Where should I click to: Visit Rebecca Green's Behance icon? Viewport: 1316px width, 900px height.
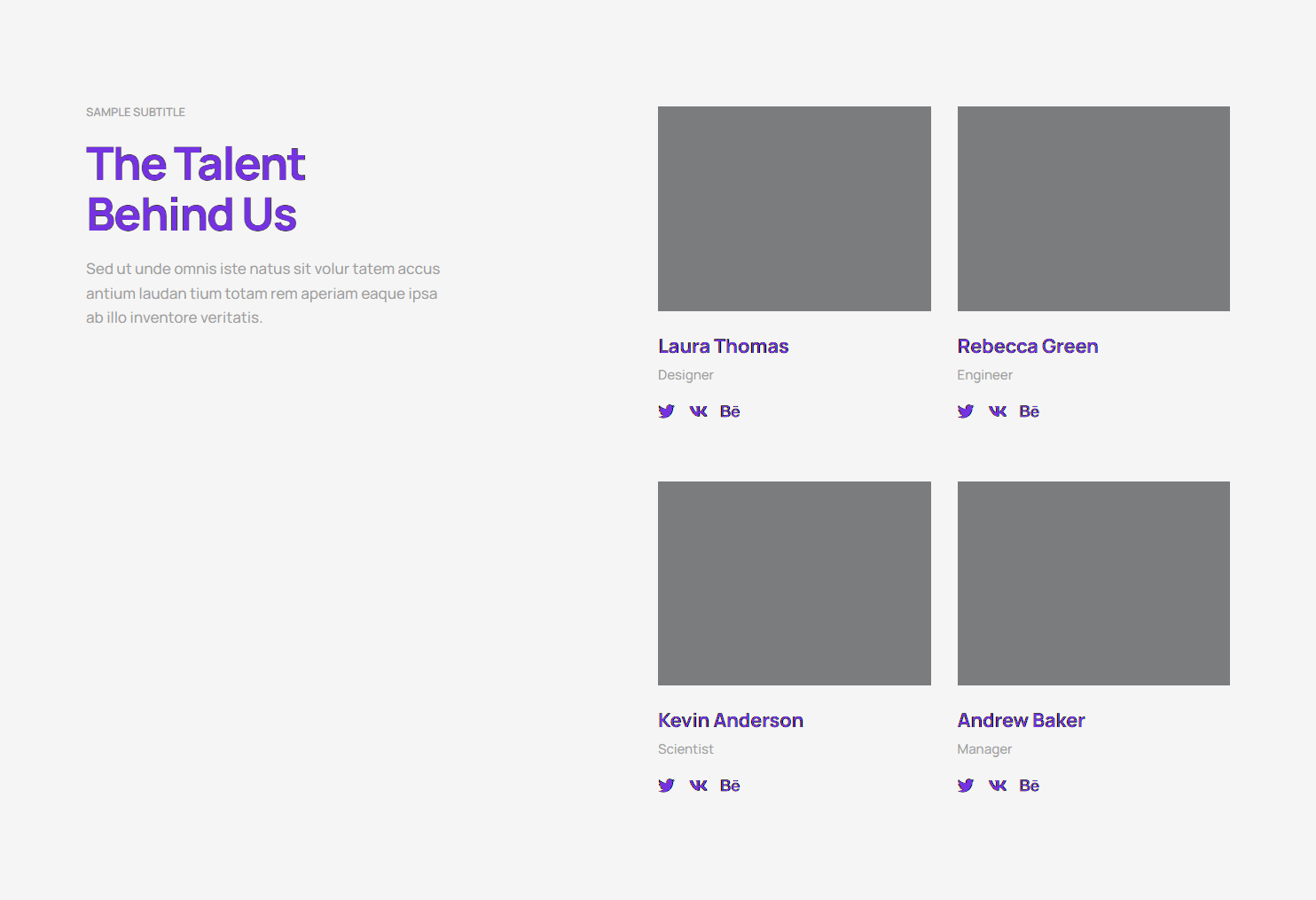tap(1029, 411)
